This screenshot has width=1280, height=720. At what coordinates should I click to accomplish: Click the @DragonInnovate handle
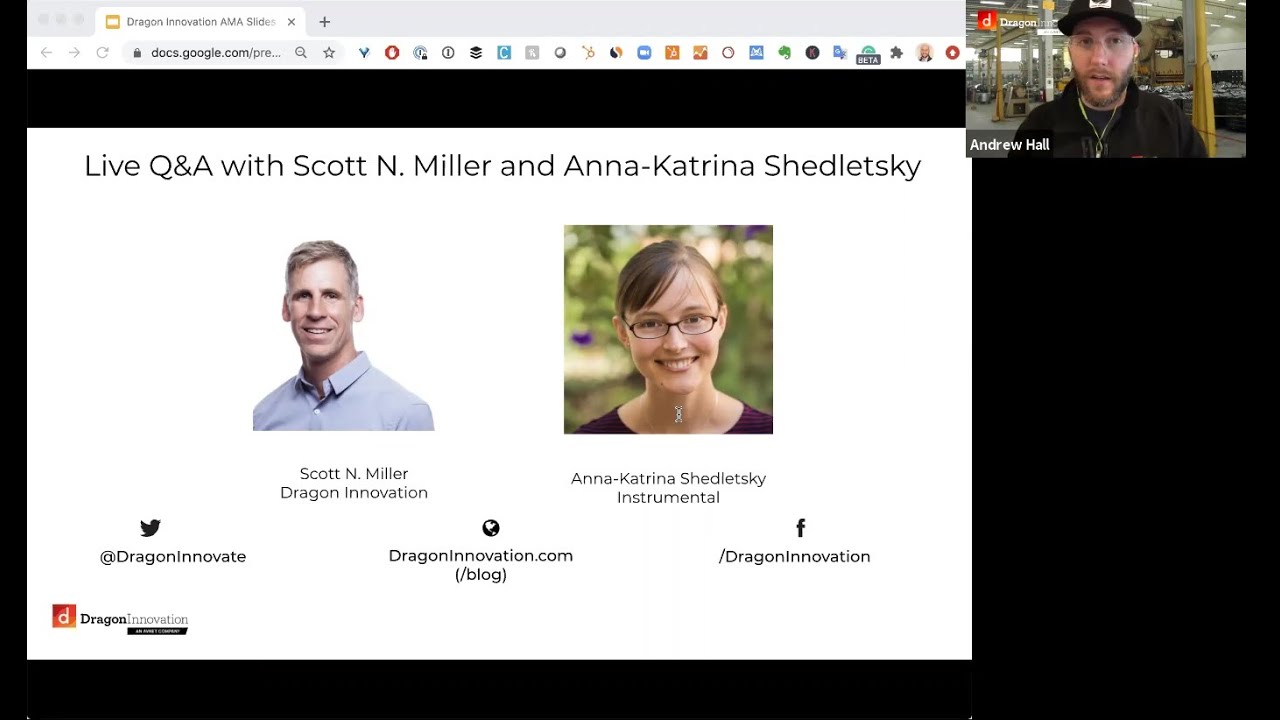(x=173, y=557)
